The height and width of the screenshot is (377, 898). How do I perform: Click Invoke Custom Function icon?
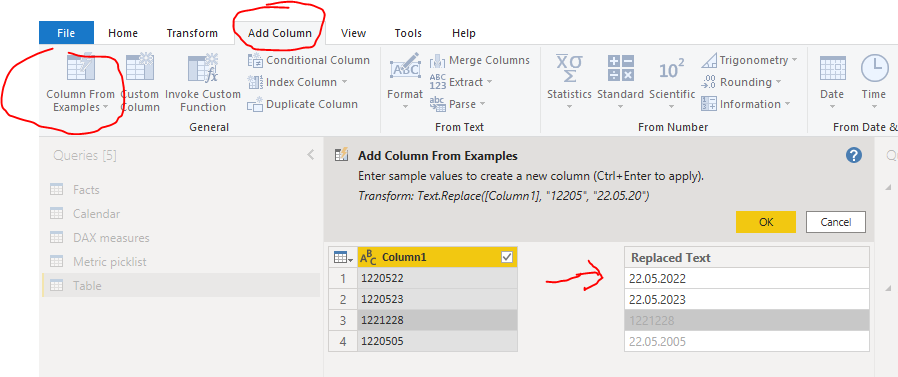coord(203,68)
